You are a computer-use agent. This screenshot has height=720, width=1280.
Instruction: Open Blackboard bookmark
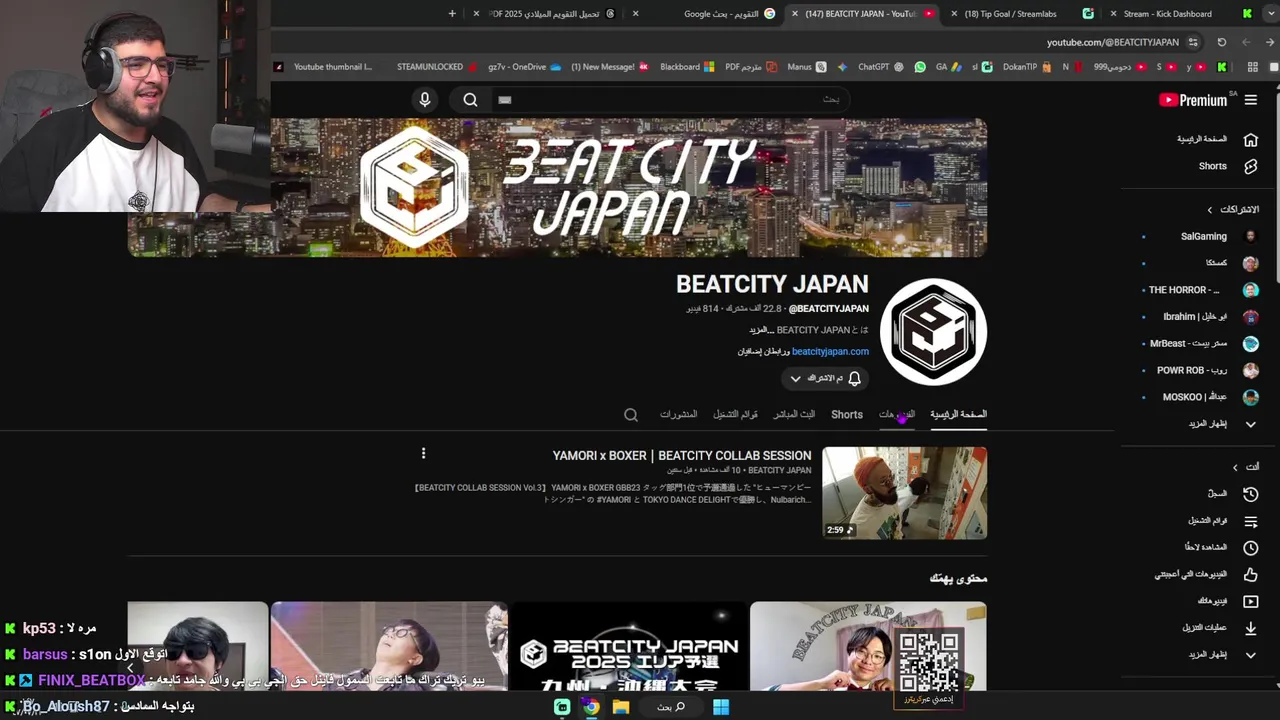[687, 67]
